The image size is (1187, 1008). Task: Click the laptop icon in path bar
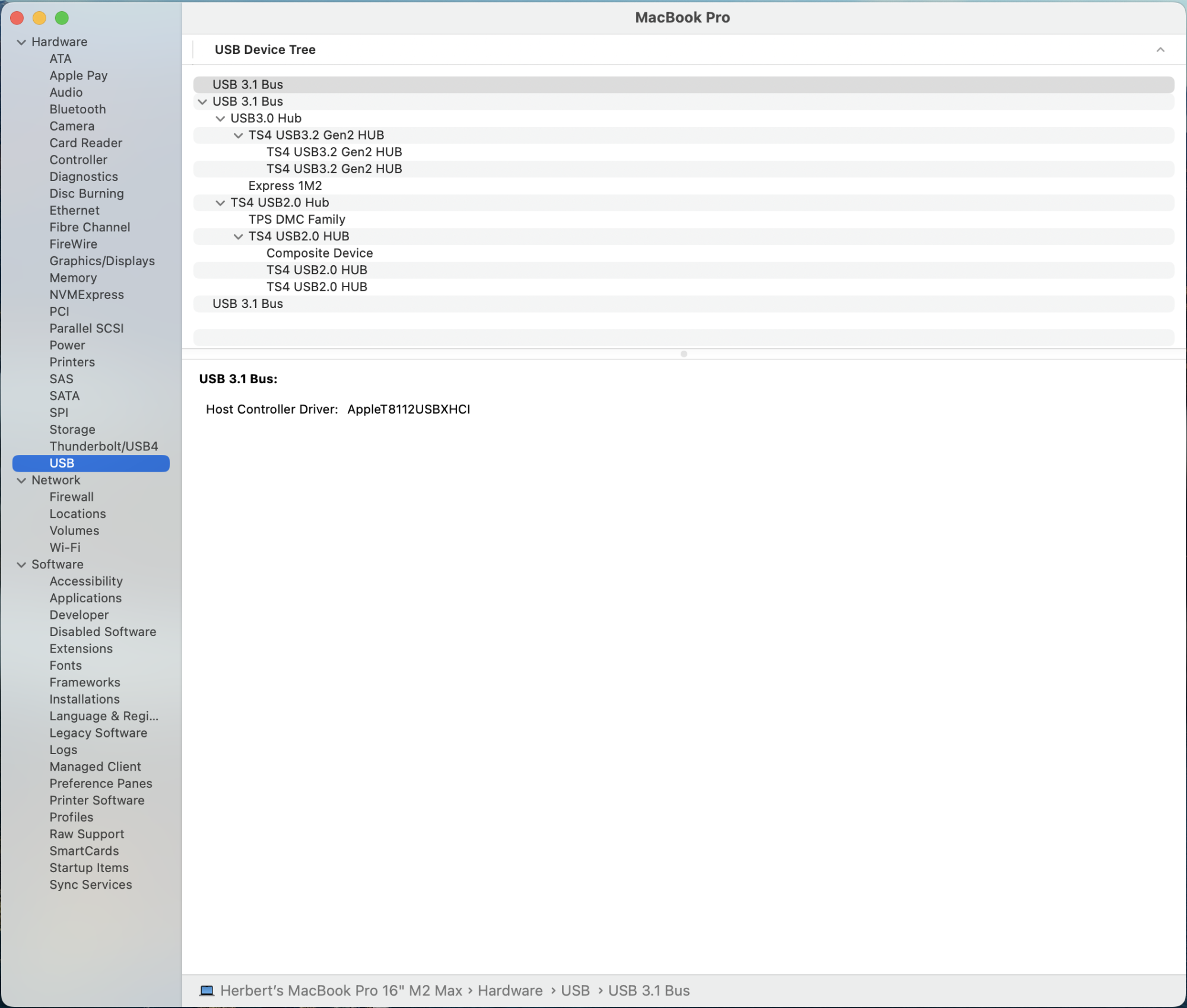(207, 990)
